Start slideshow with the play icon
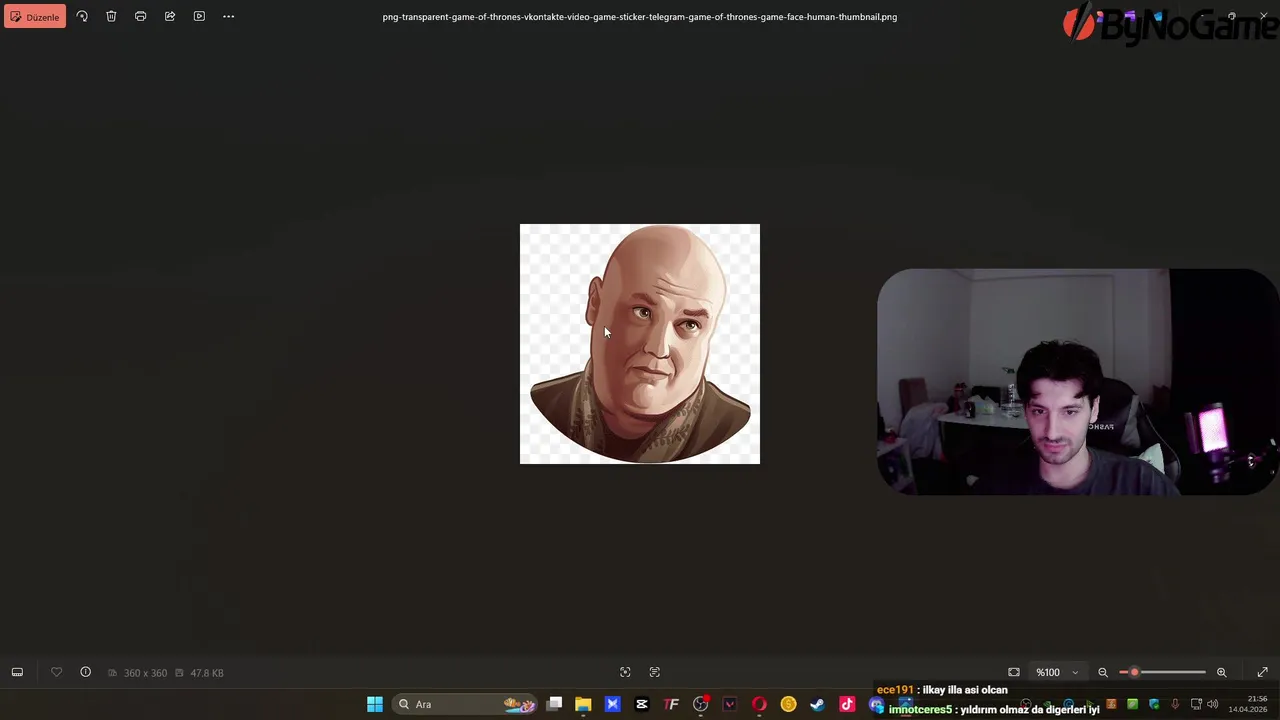1280x720 pixels. click(x=199, y=17)
